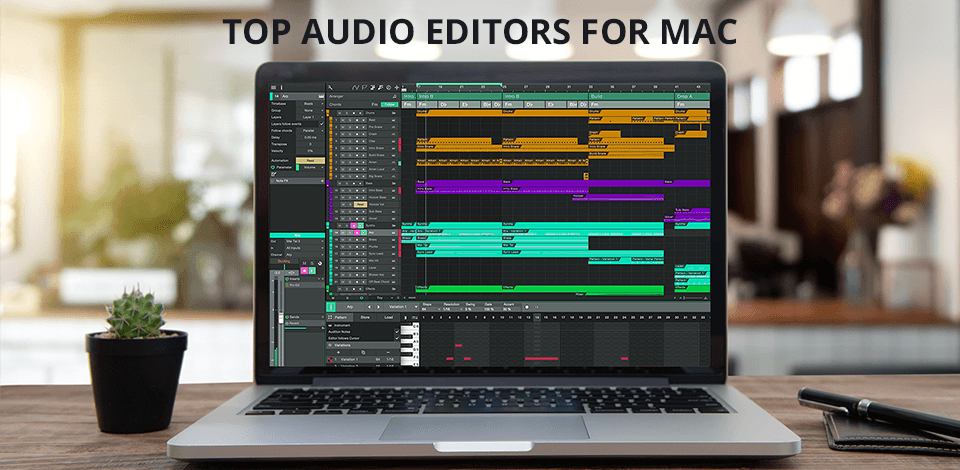The height and width of the screenshot is (470, 960).
Task: Click the icon at right of Arranger track
Action: pyautogui.click(x=394, y=97)
